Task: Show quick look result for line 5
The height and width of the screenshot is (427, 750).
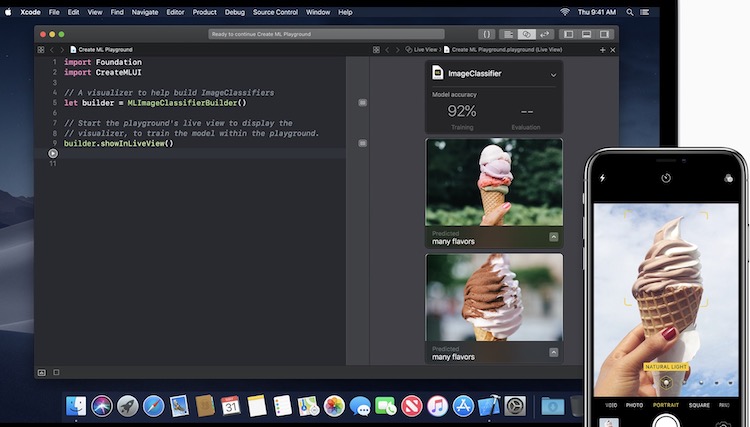Action: (x=363, y=103)
